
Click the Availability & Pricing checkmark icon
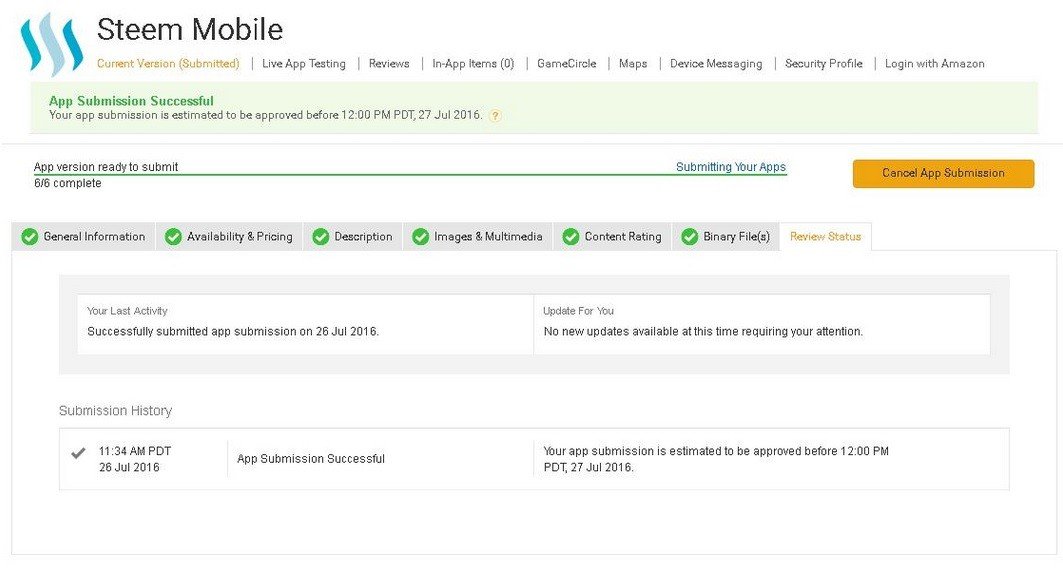coord(173,237)
